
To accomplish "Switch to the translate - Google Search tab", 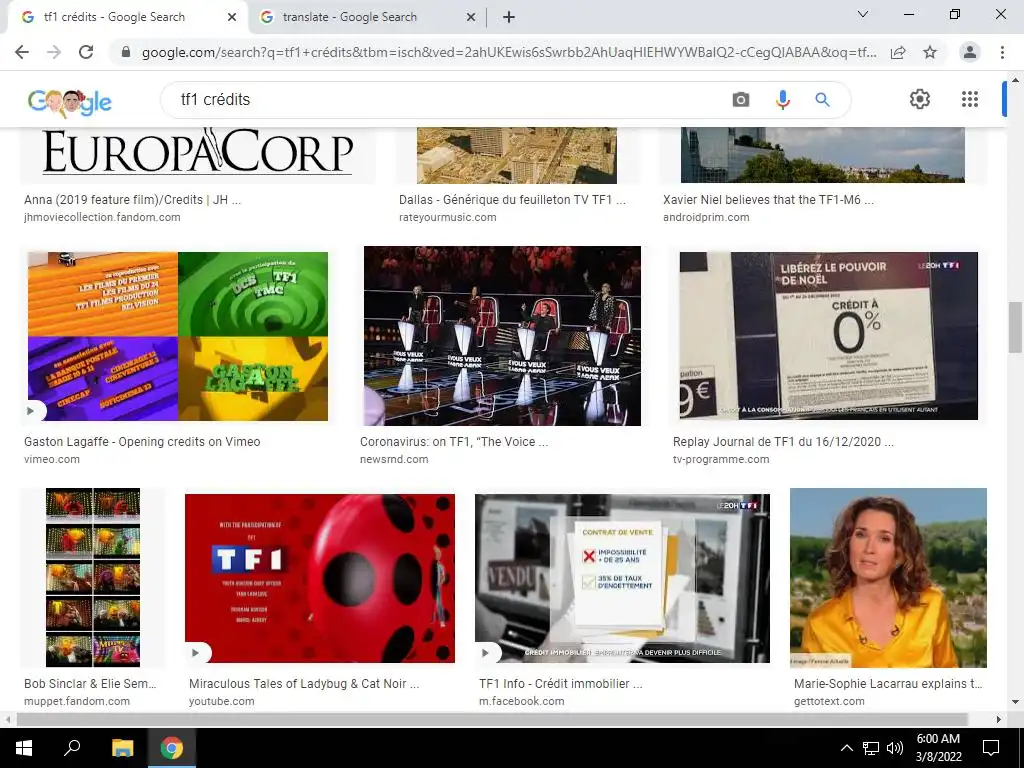I will tap(367, 18).
